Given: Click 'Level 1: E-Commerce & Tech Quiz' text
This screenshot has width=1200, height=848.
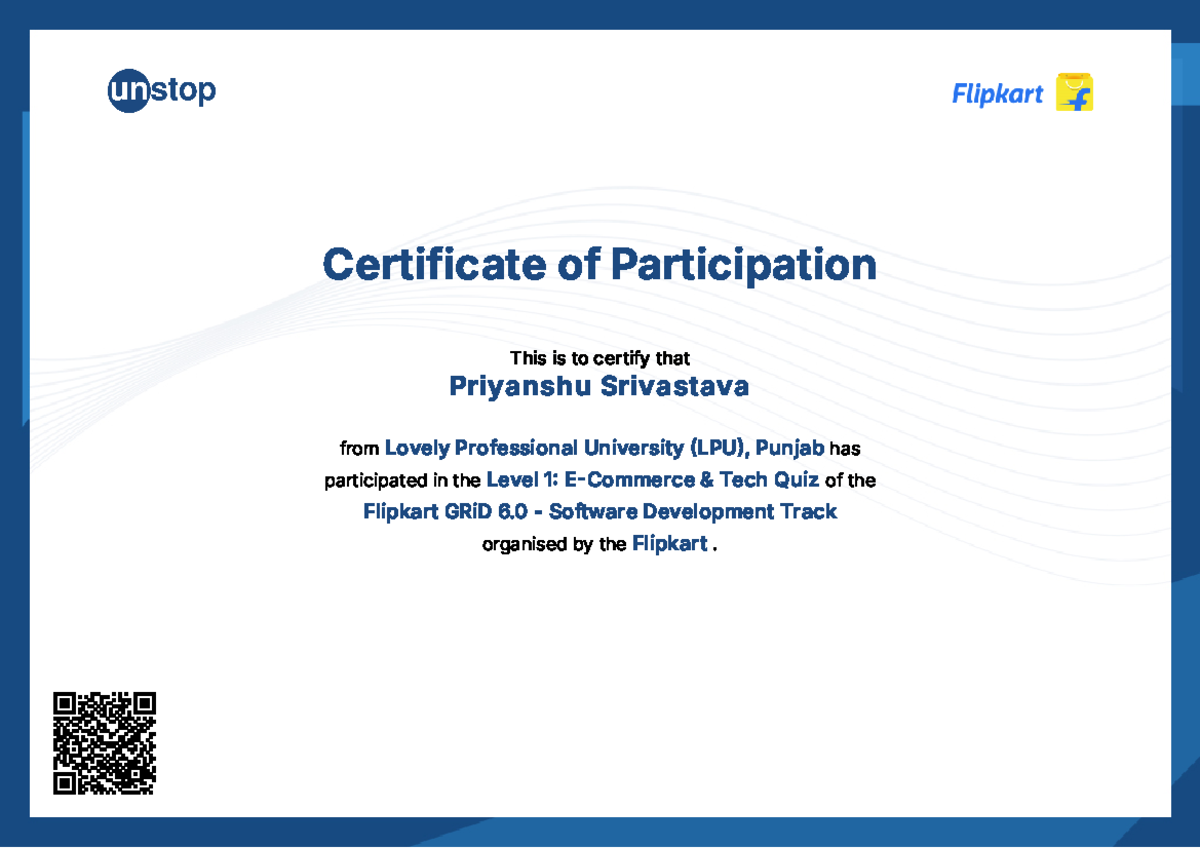Looking at the screenshot, I should tap(652, 480).
